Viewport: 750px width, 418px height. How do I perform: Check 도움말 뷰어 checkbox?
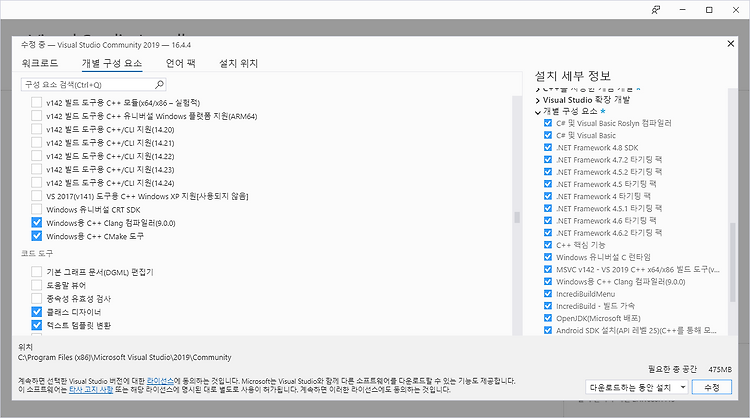click(x=36, y=286)
